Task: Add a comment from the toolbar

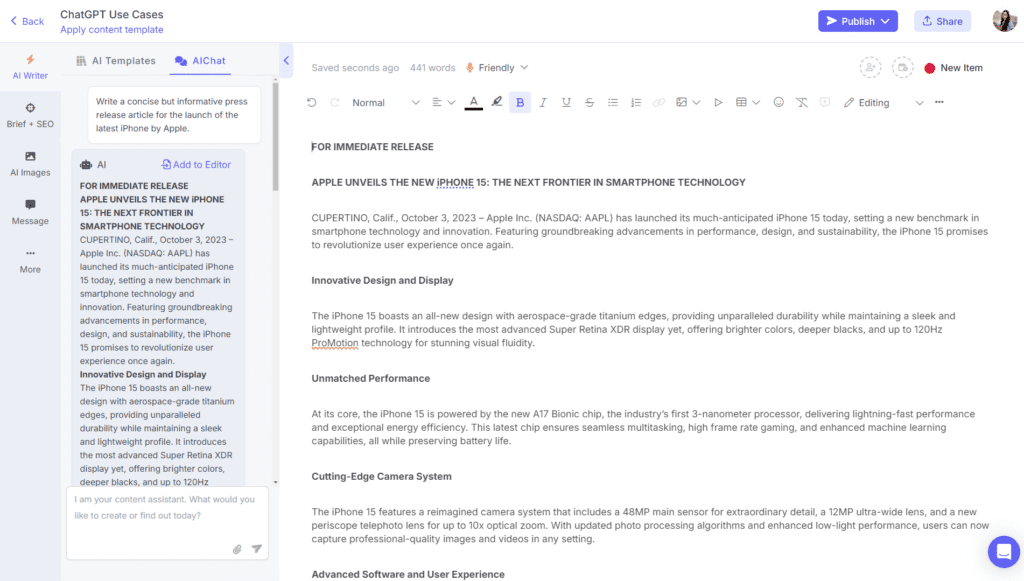Action: (x=825, y=102)
